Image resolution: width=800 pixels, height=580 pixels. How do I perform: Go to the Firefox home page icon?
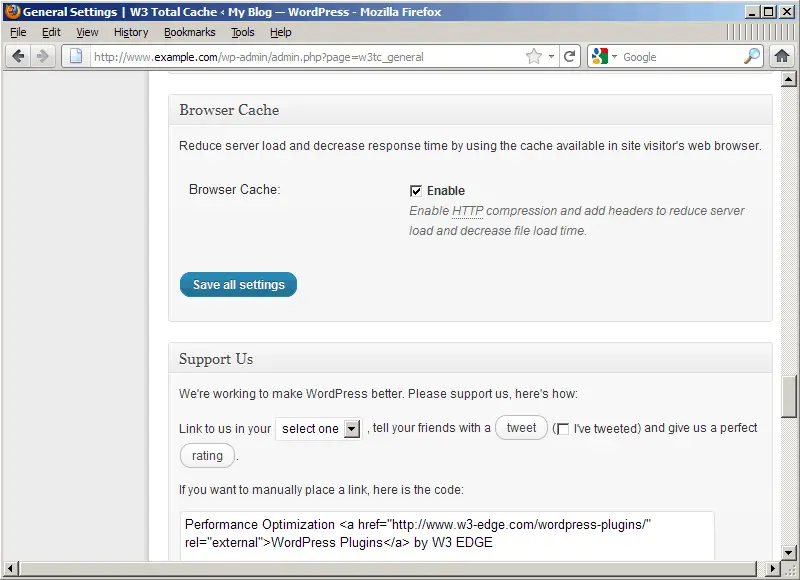point(782,56)
